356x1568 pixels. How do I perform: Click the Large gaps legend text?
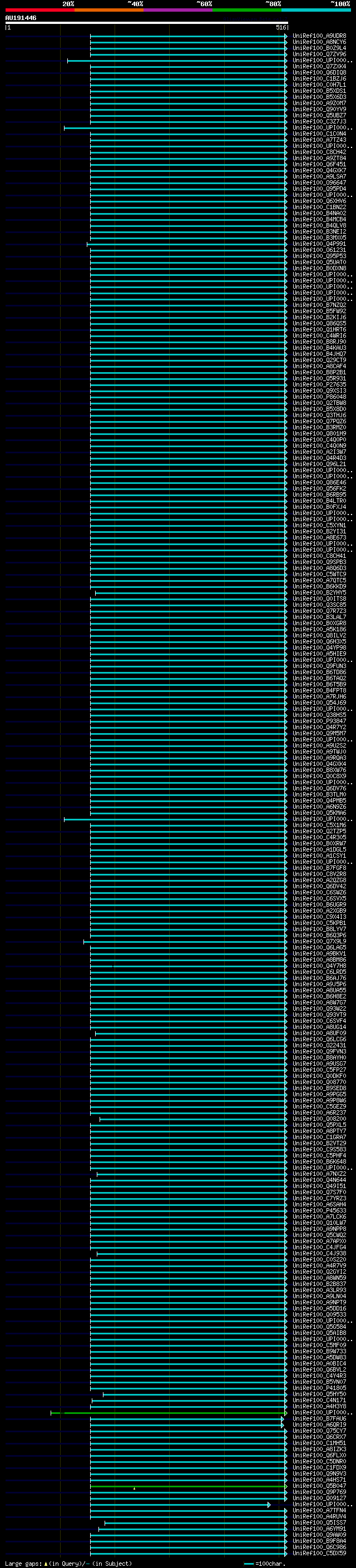(68, 1564)
